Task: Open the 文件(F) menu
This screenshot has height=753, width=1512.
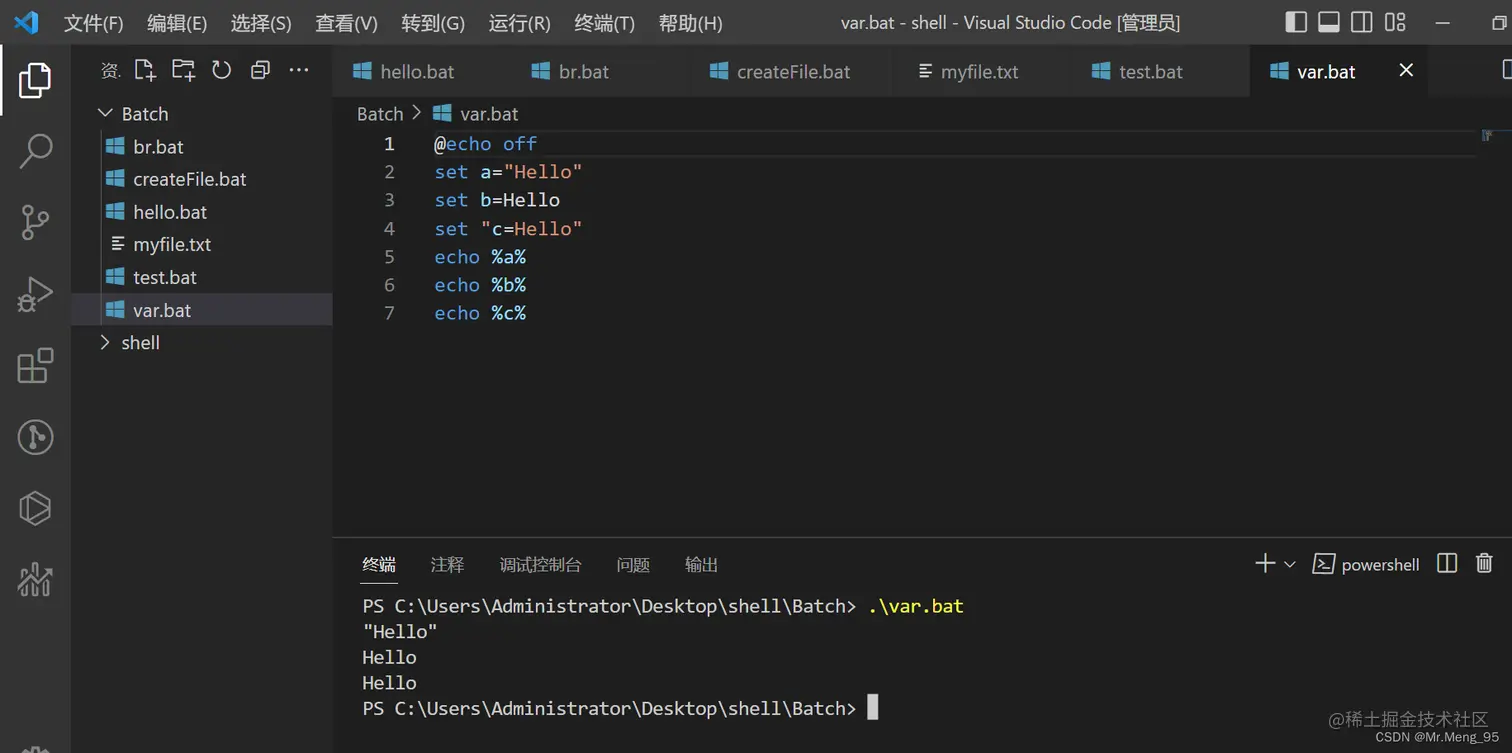Action: click(x=93, y=23)
